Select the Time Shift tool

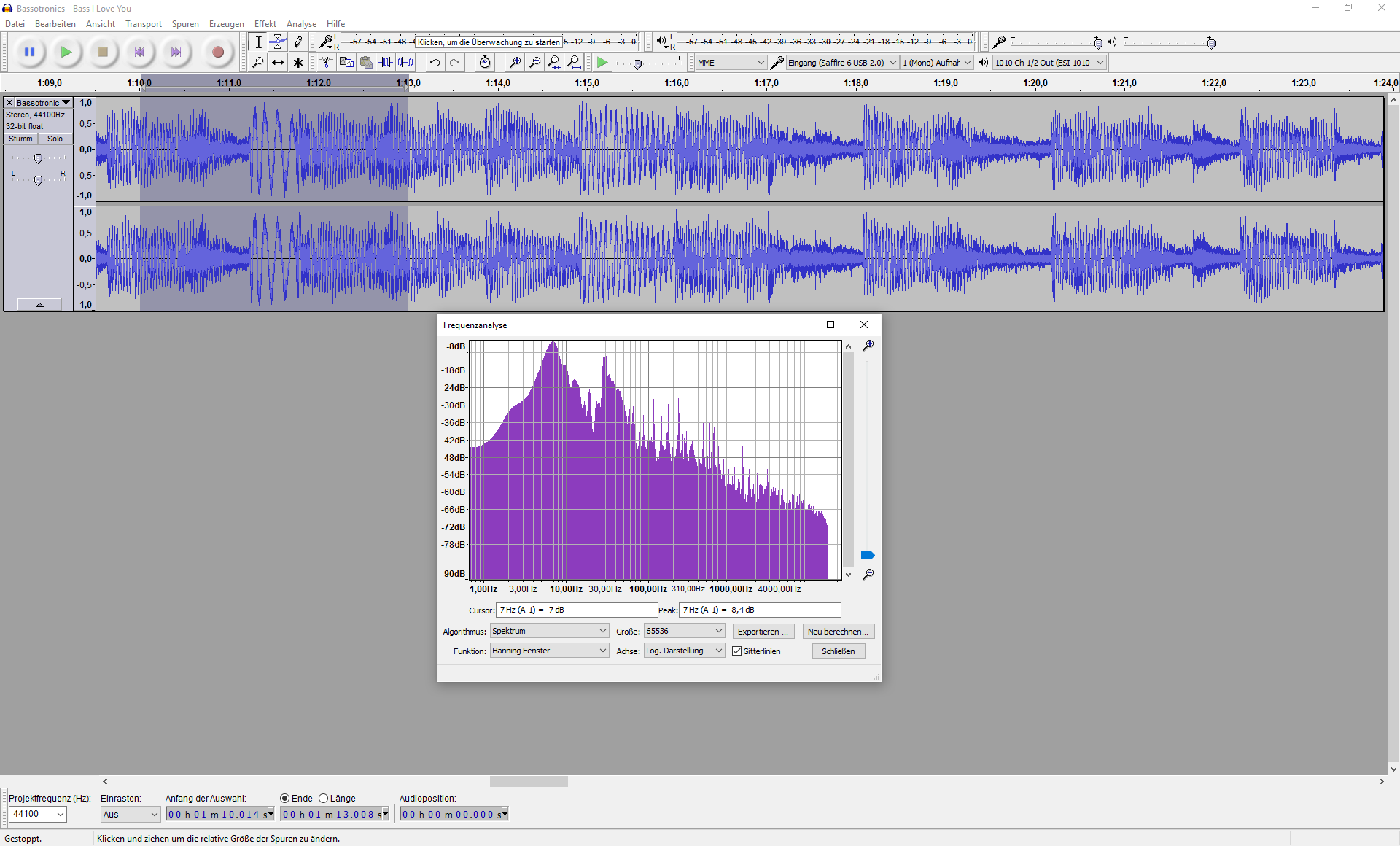pos(278,63)
